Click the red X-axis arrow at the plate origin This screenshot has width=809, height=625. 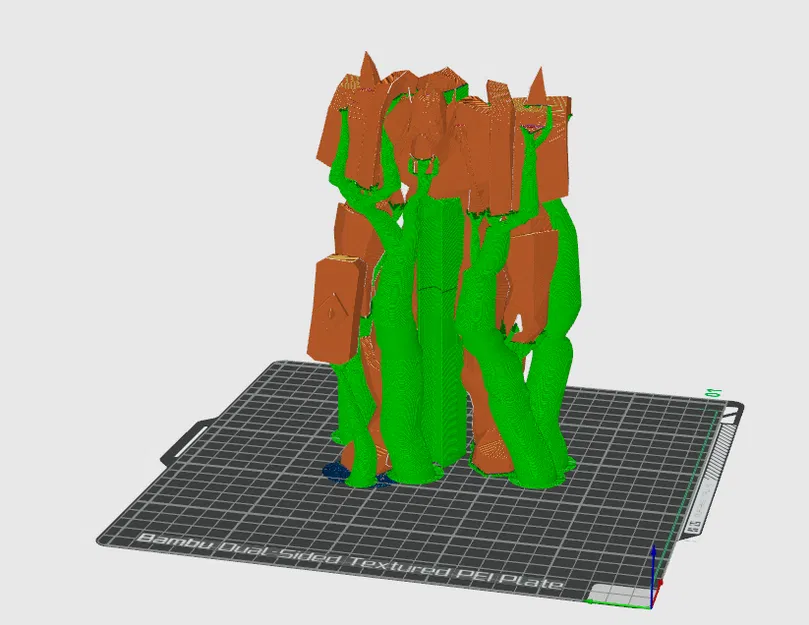tap(658, 590)
